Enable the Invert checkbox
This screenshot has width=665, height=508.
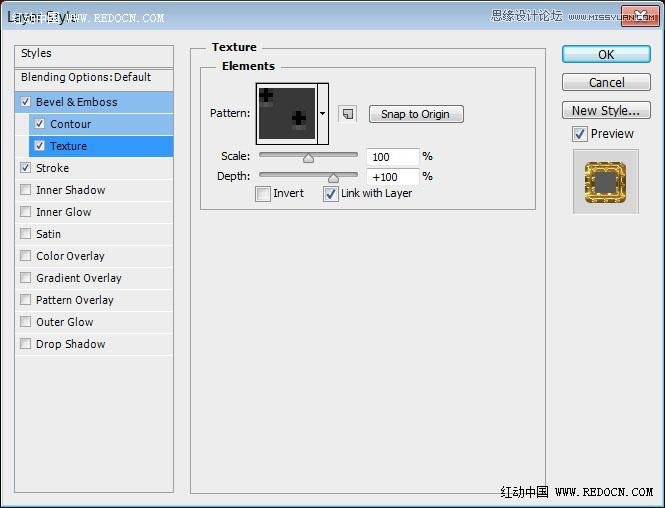[263, 194]
